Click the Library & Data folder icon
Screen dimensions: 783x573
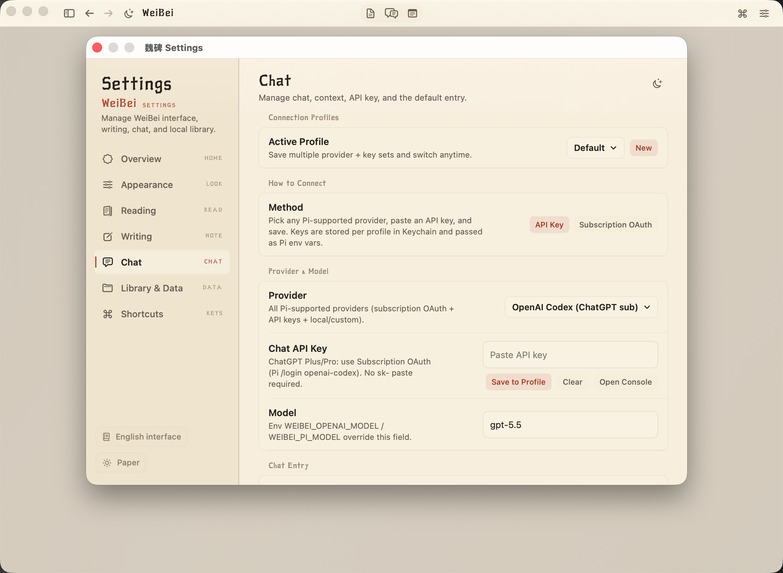pos(107,288)
